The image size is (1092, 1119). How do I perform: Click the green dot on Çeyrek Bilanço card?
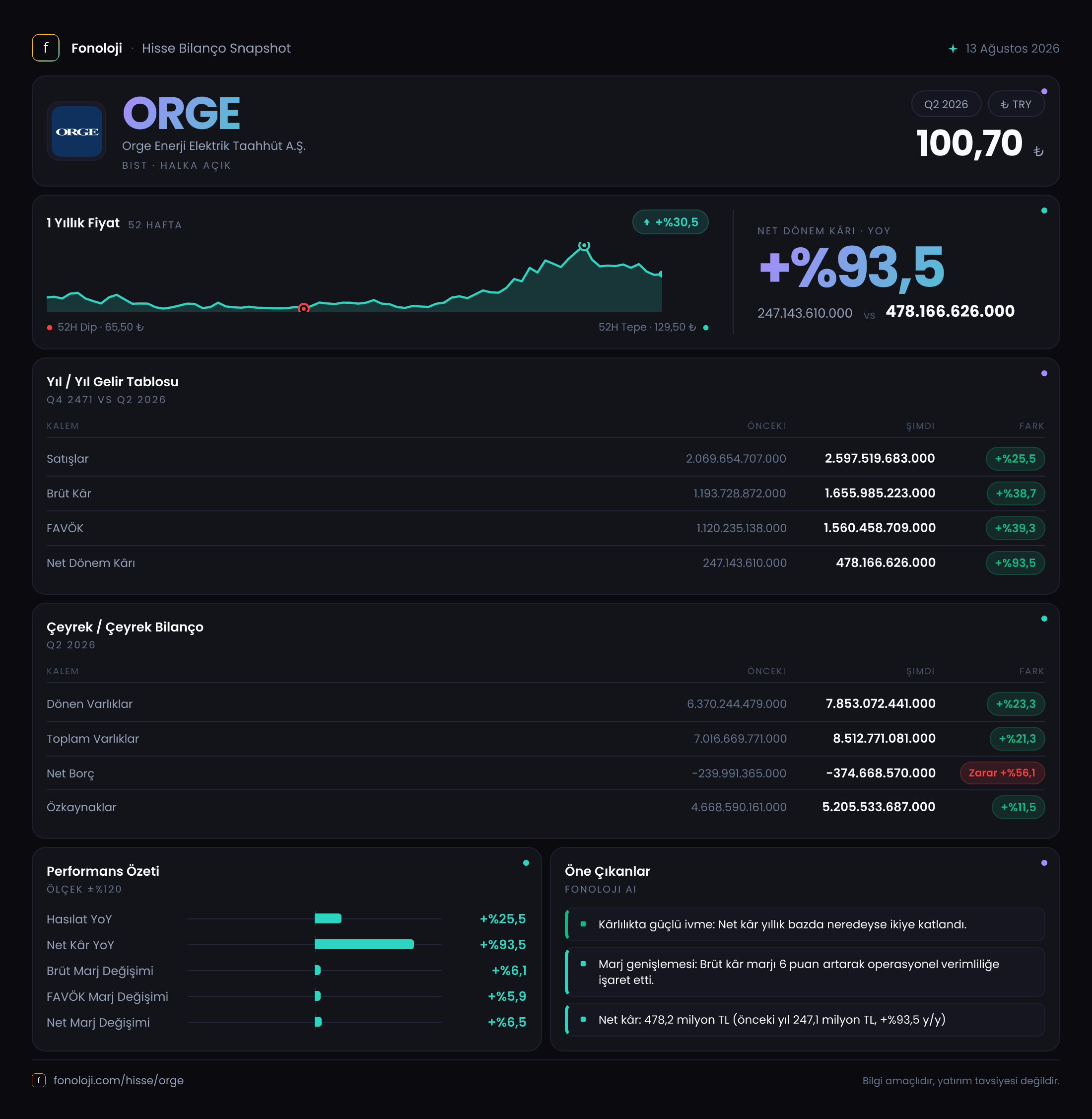tap(1044, 618)
